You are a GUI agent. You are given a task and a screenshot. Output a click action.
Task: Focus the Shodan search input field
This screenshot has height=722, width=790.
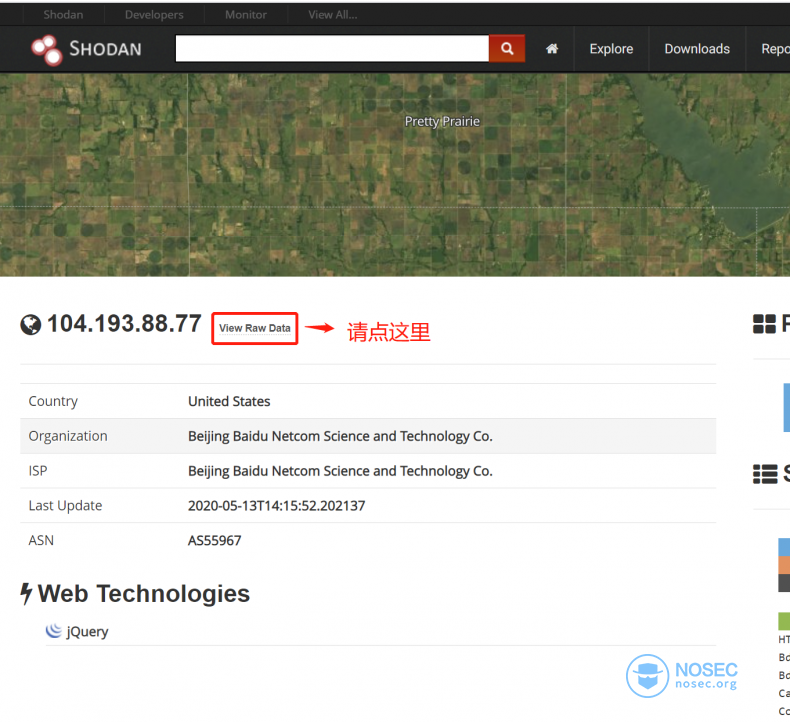(332, 48)
